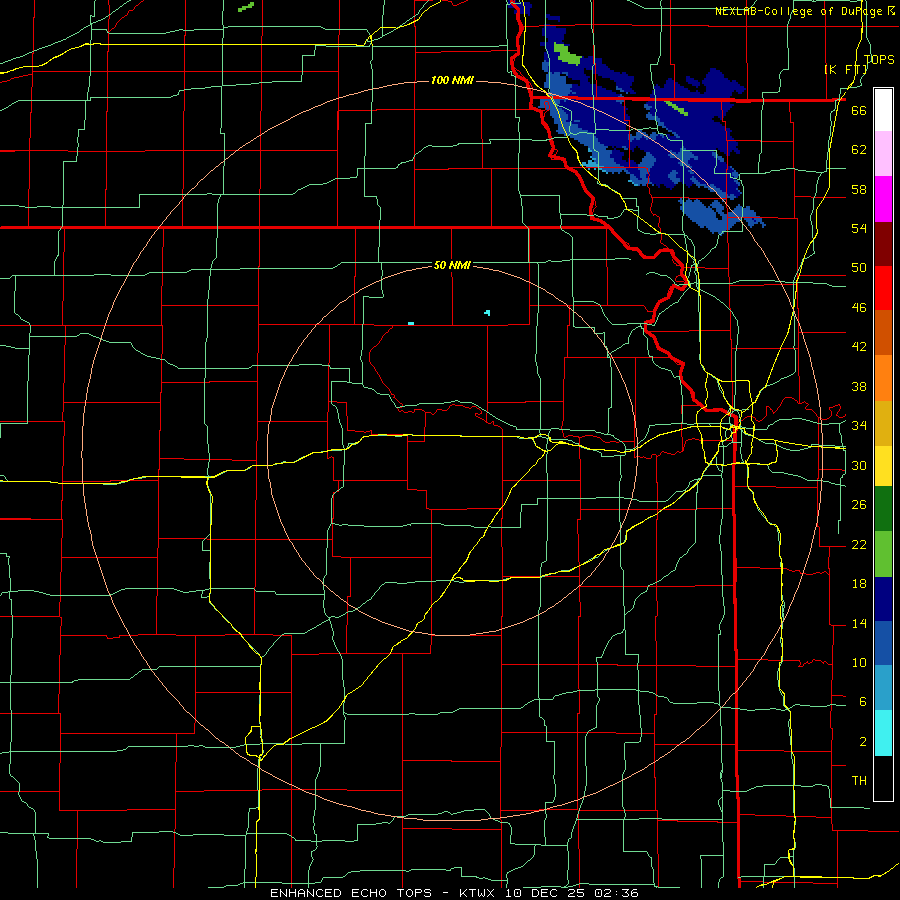Click the "[K FT]" units label
Screen dimensions: 900x900
pos(845,69)
